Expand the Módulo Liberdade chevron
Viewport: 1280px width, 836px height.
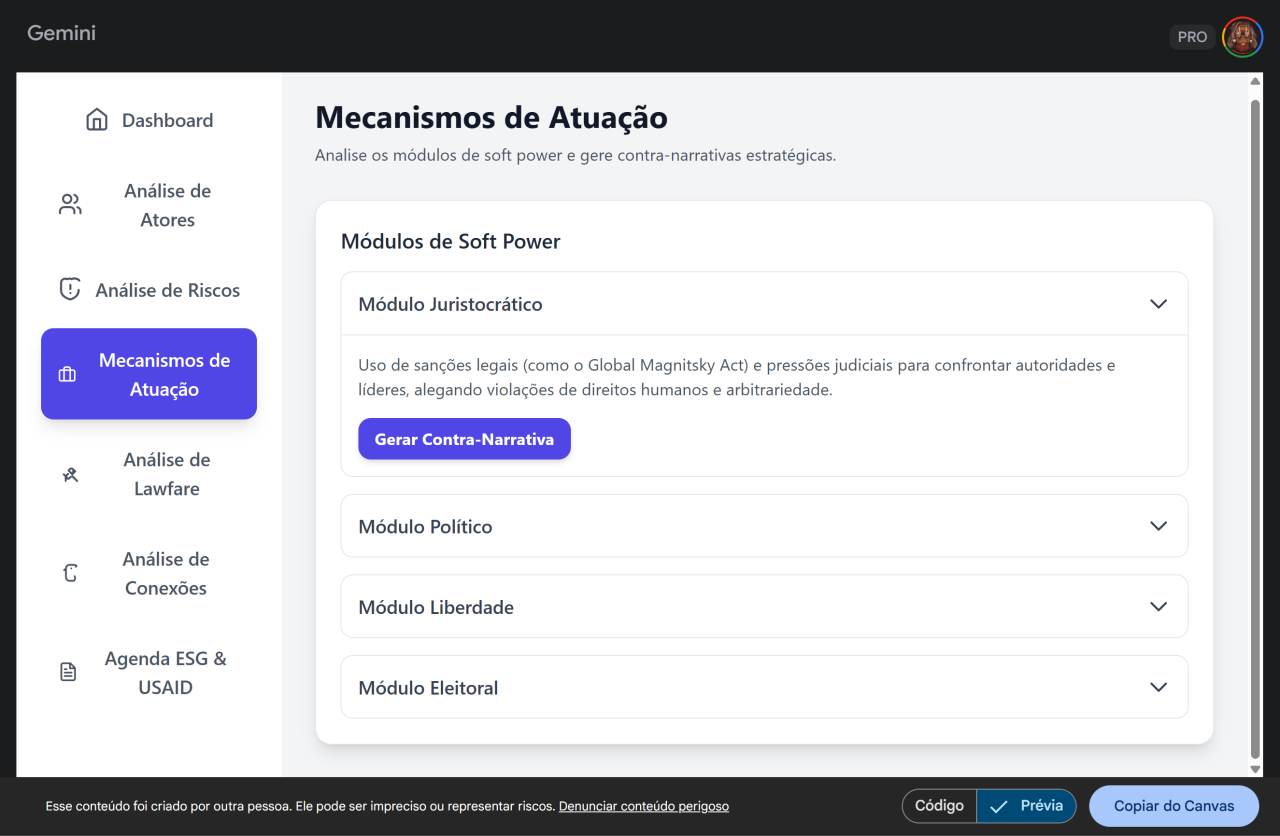click(x=1158, y=607)
